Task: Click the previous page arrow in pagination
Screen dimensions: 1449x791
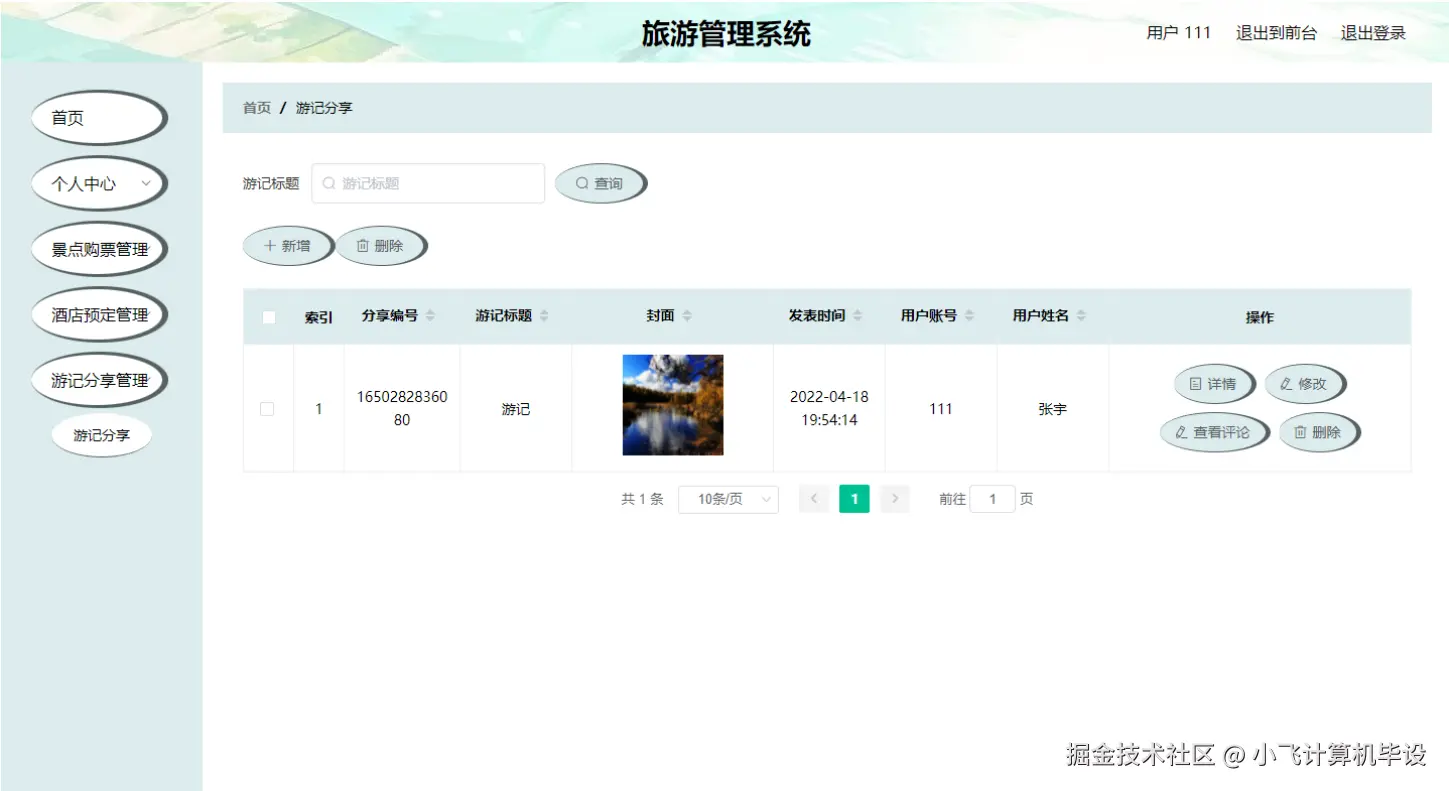Action: tap(813, 498)
